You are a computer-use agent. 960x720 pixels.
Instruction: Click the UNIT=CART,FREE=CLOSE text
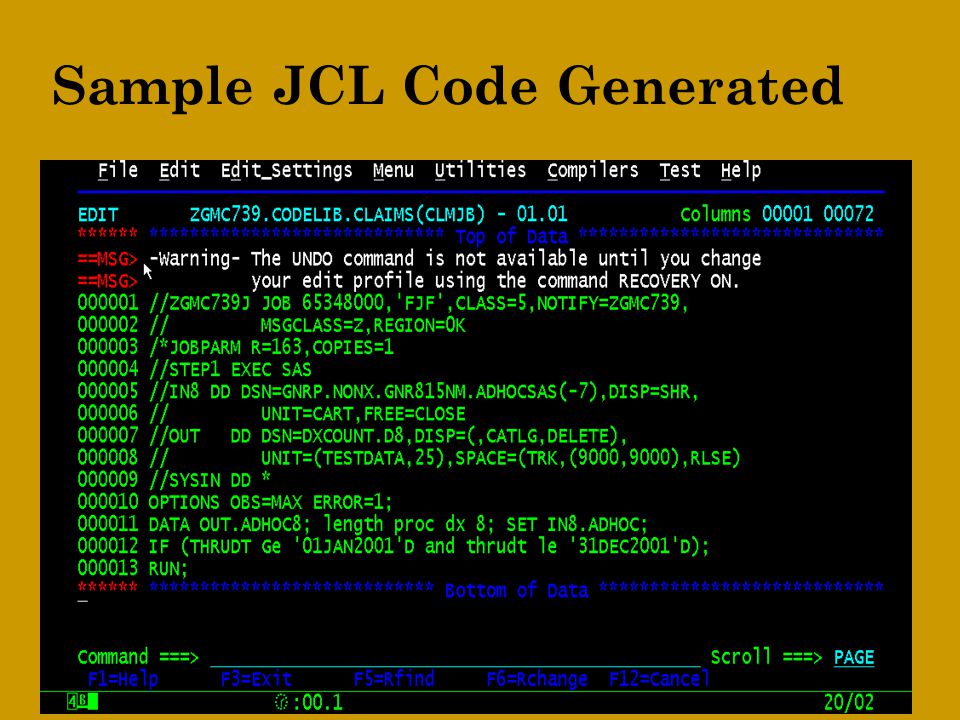(x=363, y=414)
